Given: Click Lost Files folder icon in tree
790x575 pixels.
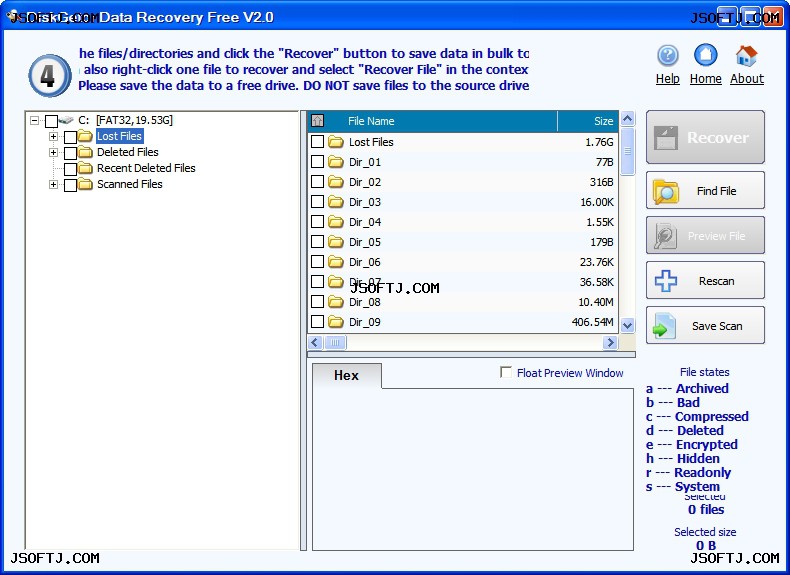Looking at the screenshot, I should tap(85, 136).
